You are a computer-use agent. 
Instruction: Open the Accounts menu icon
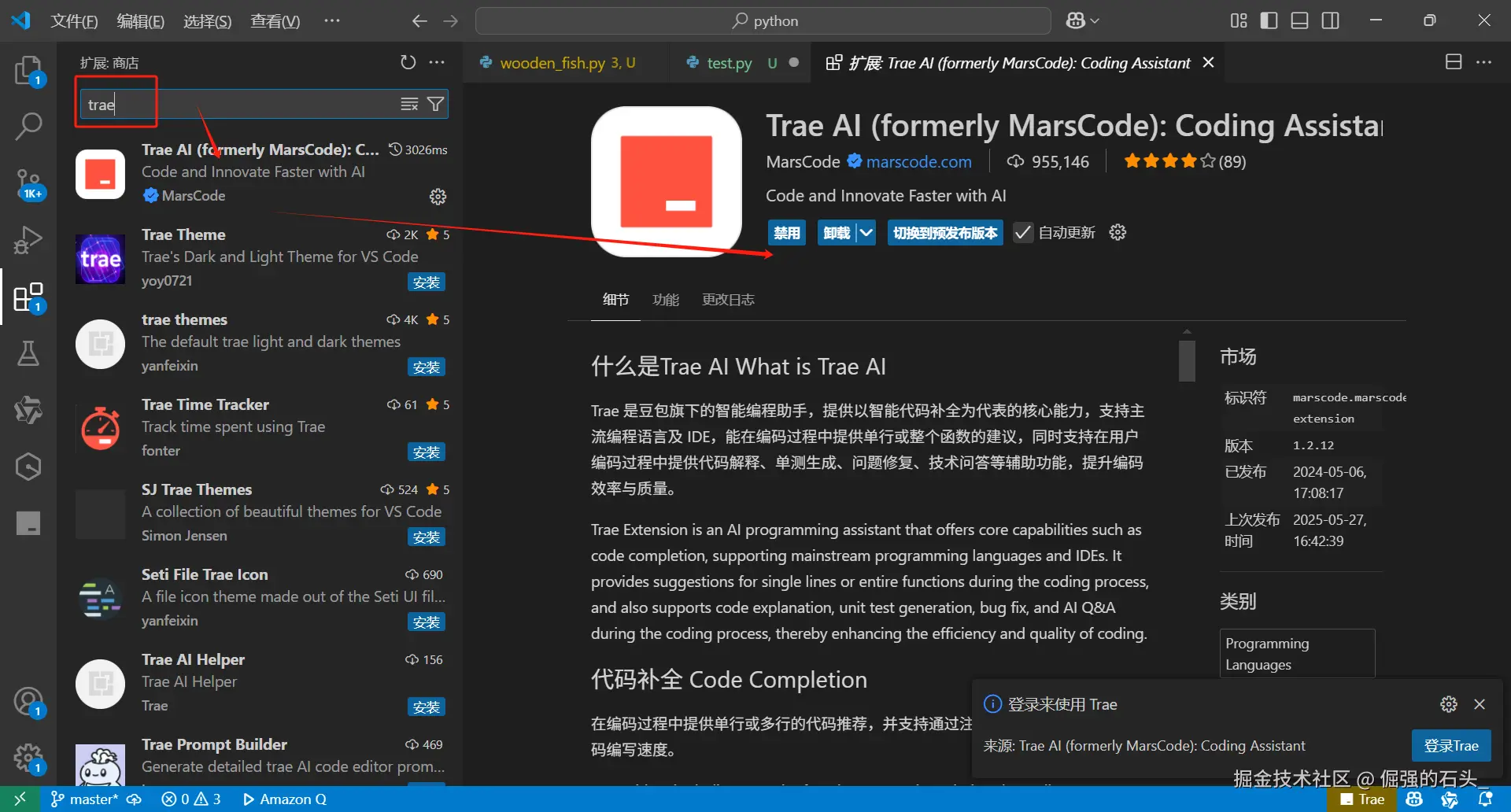click(28, 702)
